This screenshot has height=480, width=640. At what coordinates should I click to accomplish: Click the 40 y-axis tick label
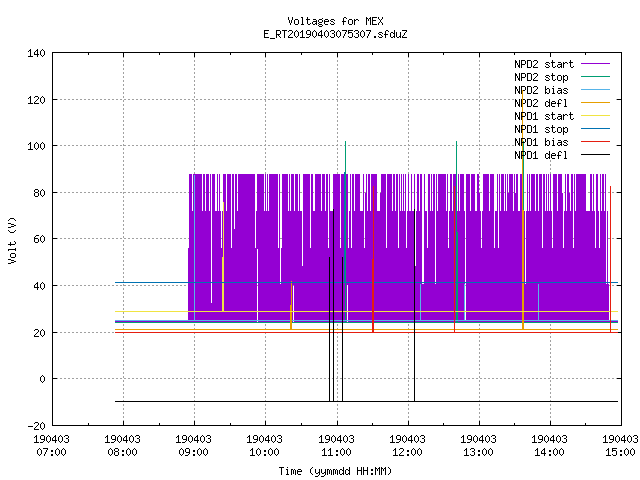click(39, 286)
